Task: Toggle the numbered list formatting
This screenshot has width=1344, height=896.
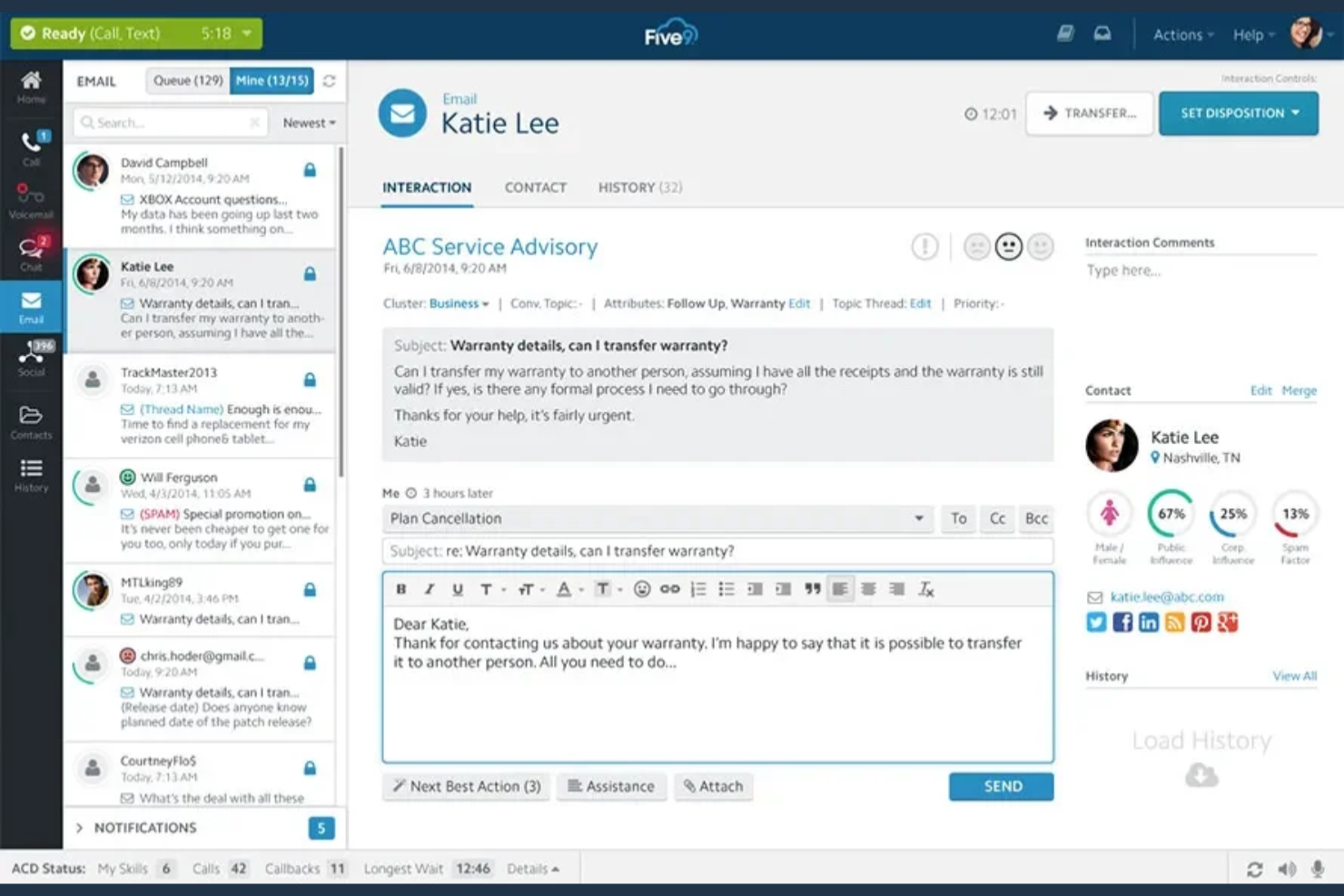Action: point(698,589)
